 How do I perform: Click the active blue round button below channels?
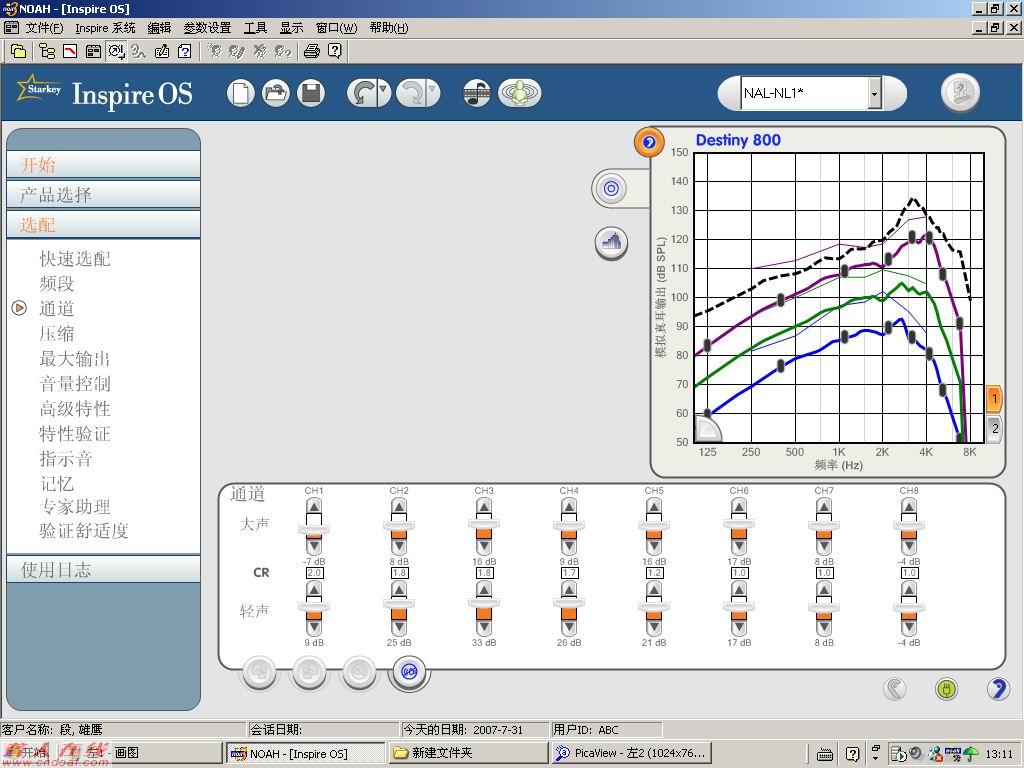click(409, 671)
